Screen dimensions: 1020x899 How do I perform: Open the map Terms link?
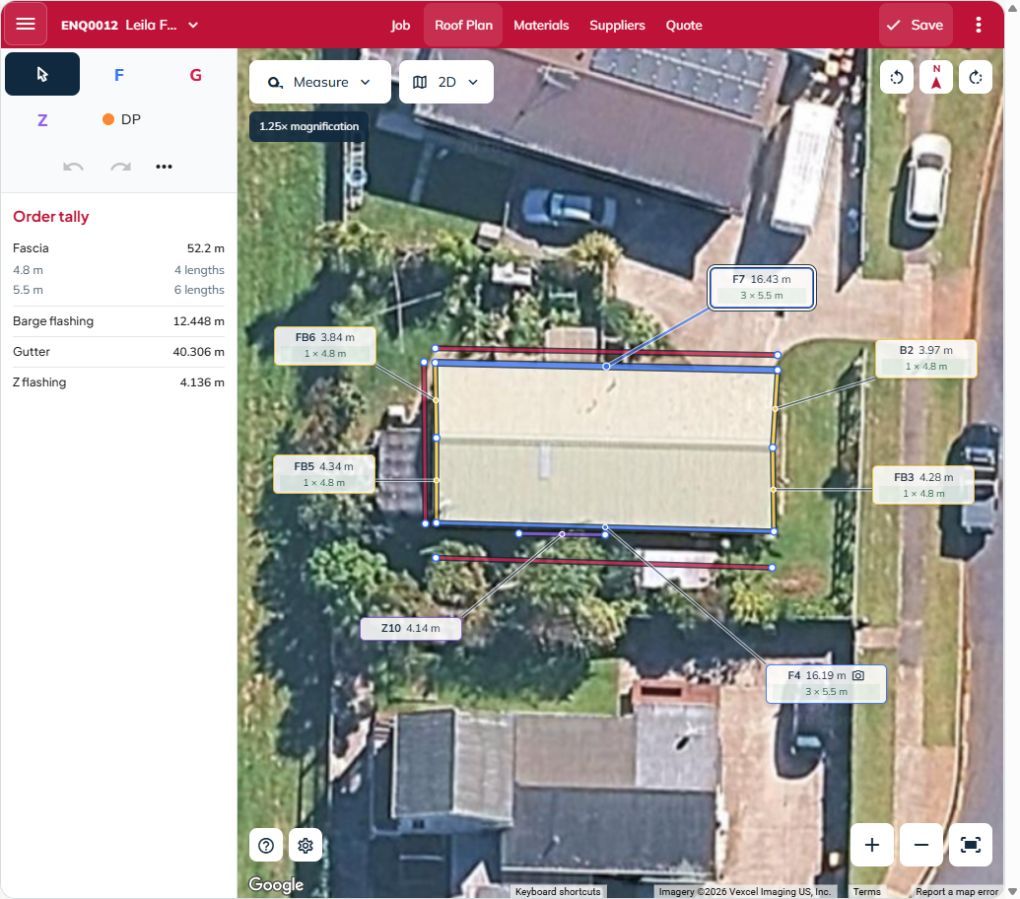point(866,891)
